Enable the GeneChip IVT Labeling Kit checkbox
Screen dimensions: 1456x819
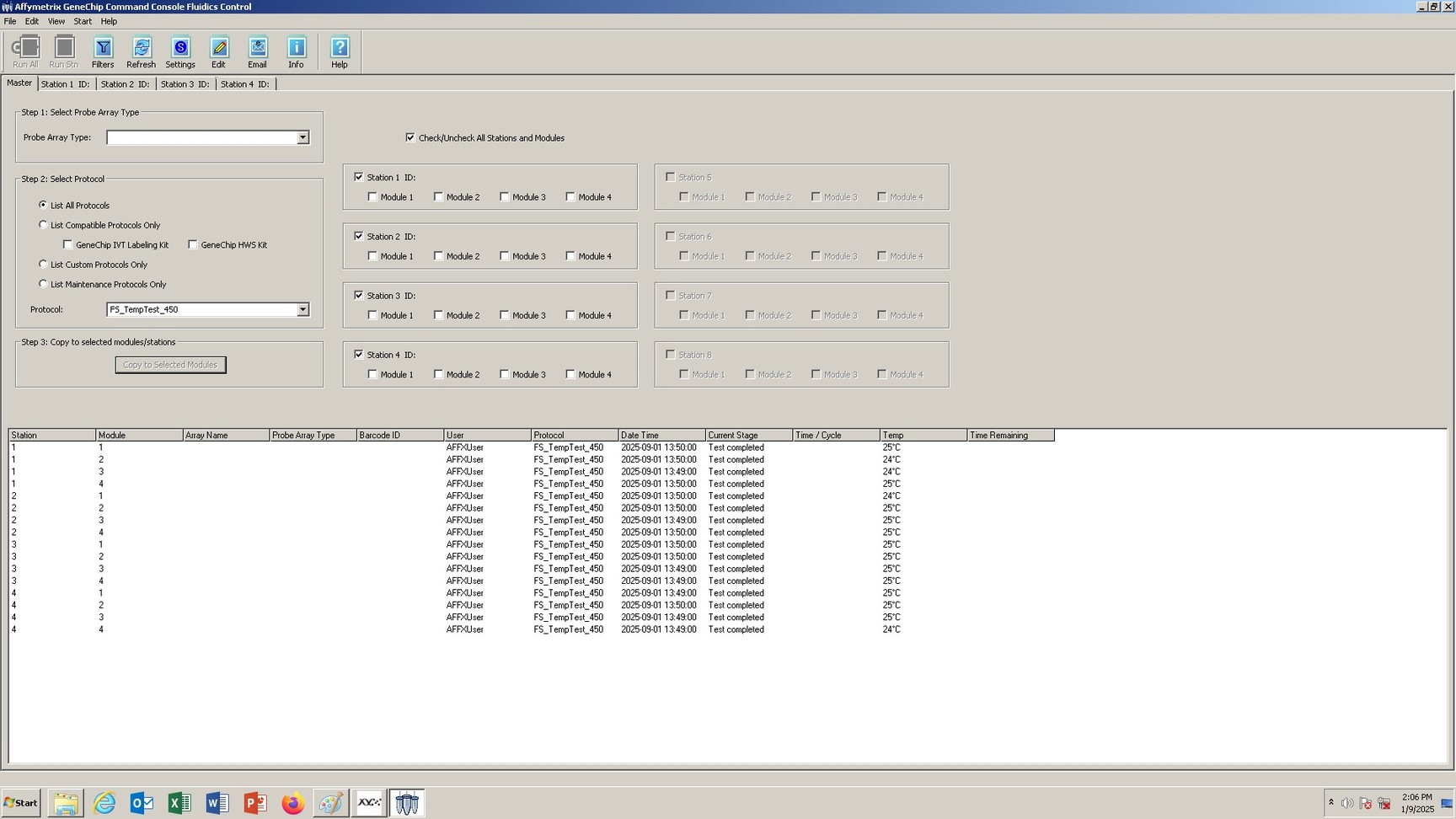pyautogui.click(x=68, y=244)
